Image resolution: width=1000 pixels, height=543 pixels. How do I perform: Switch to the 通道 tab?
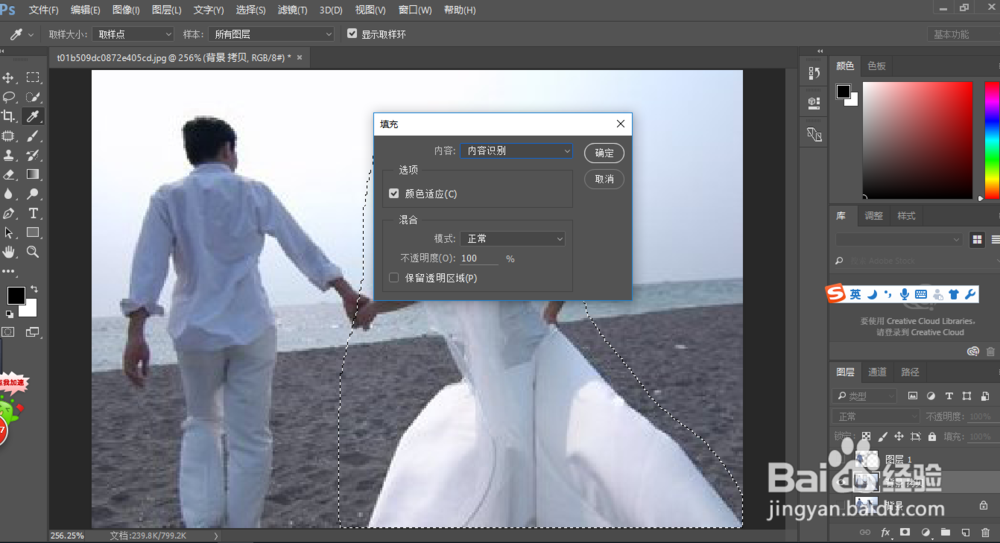point(877,372)
